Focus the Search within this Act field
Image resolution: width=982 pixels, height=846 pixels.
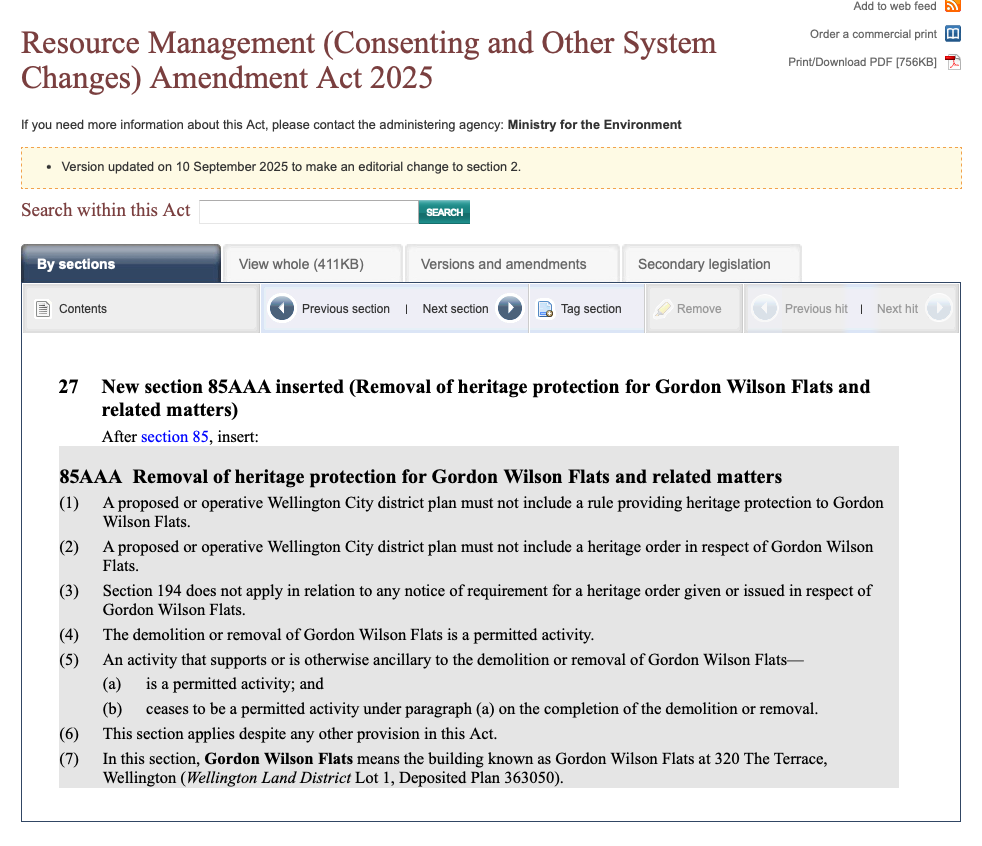[x=308, y=212]
